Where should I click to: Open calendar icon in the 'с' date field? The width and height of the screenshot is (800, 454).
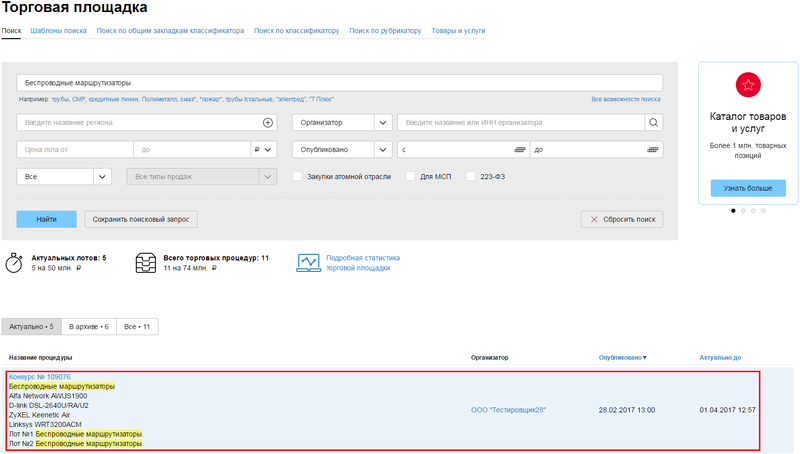tap(520, 150)
